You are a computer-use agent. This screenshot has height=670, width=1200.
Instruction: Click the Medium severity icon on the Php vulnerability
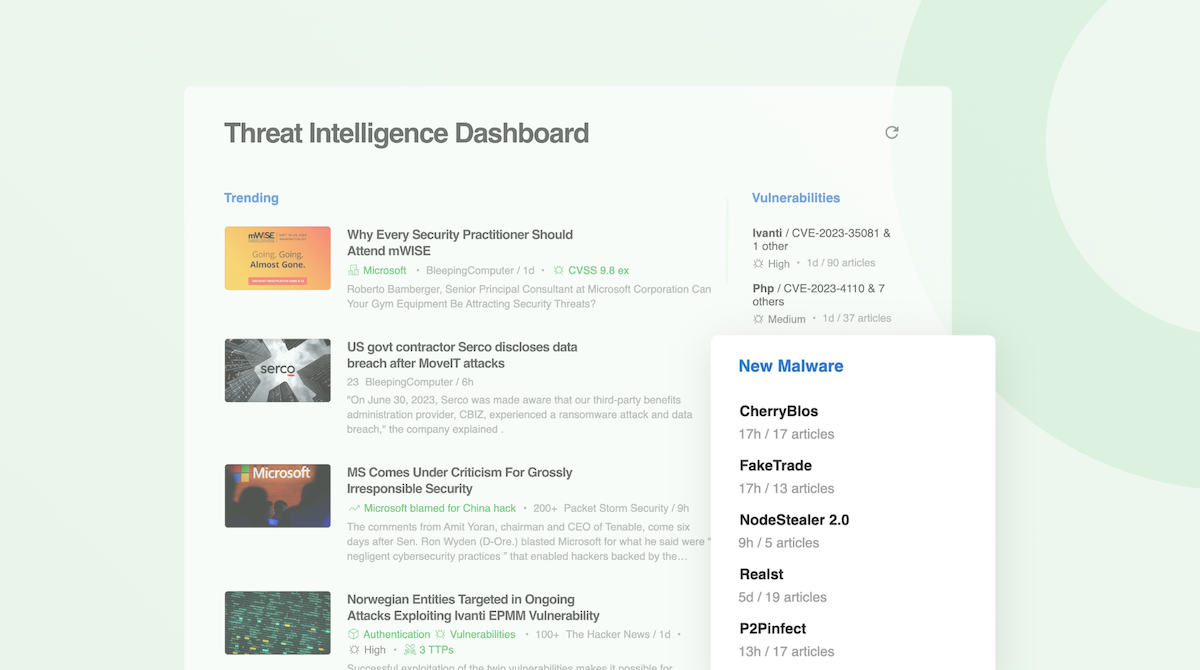click(x=757, y=318)
